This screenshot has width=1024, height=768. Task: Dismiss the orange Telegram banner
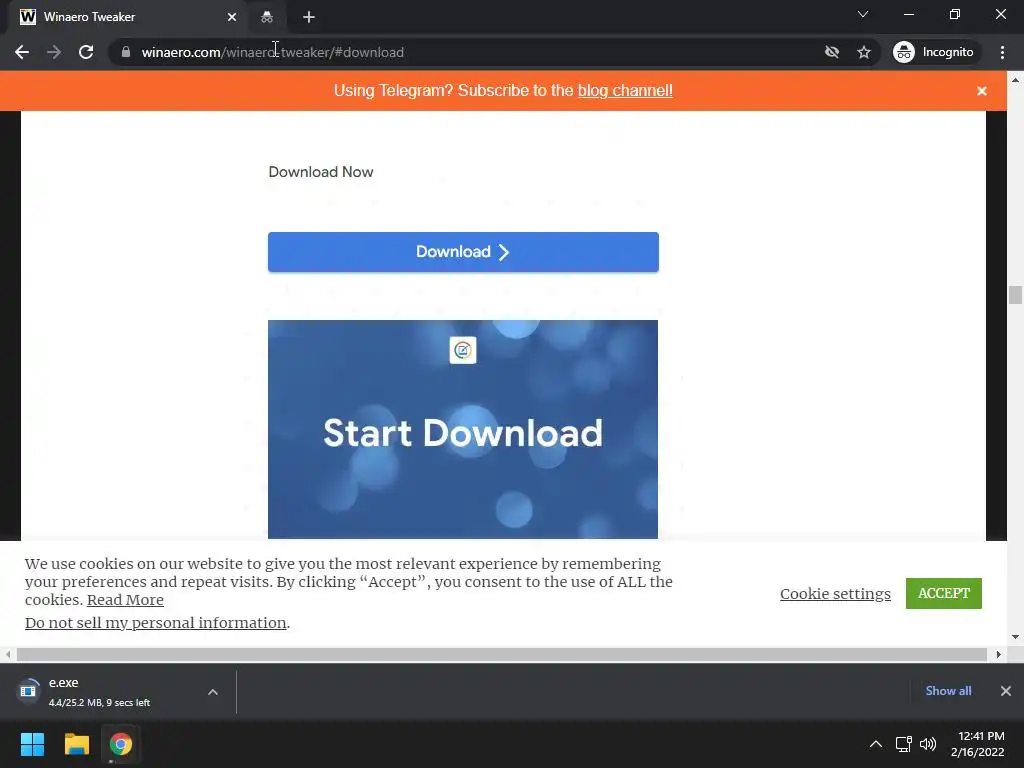click(x=982, y=91)
